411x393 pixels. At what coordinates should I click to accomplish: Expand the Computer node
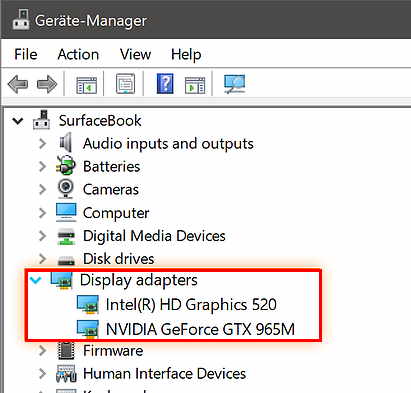pos(42,213)
